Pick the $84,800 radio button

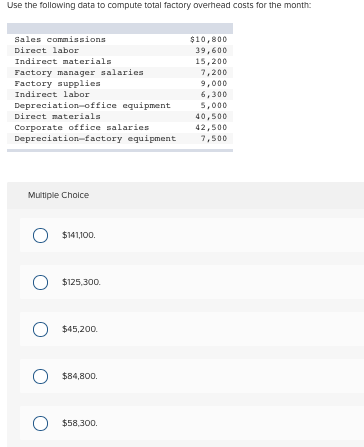point(40,376)
